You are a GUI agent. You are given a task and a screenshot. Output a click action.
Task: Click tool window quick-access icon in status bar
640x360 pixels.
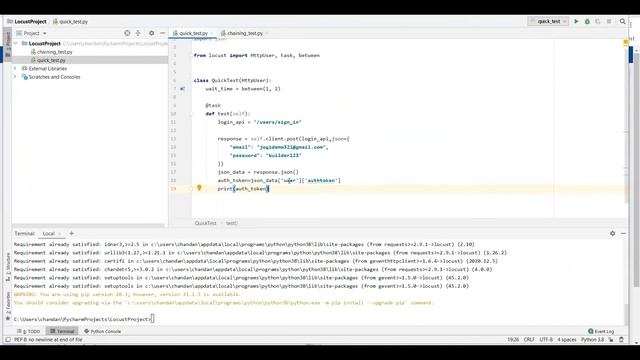(8, 340)
